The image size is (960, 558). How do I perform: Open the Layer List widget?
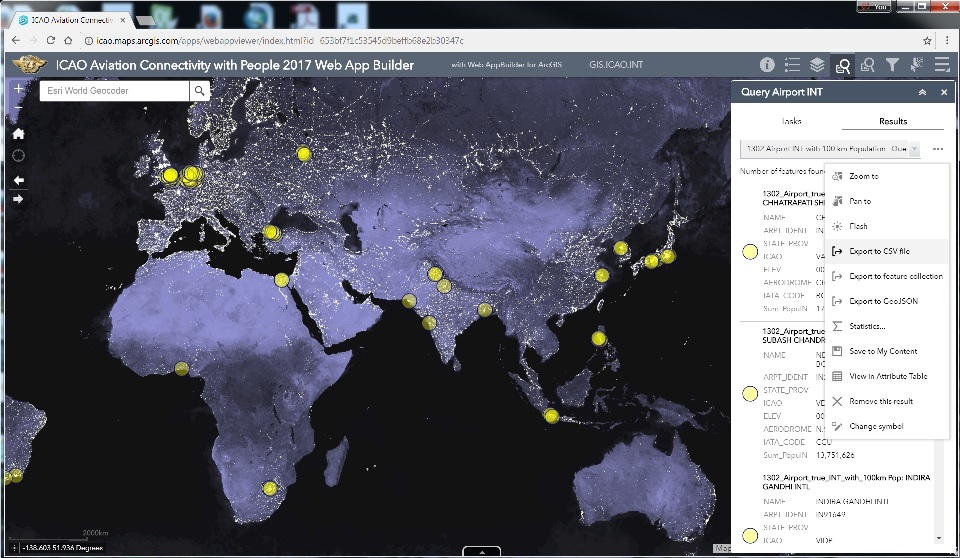tap(817, 65)
